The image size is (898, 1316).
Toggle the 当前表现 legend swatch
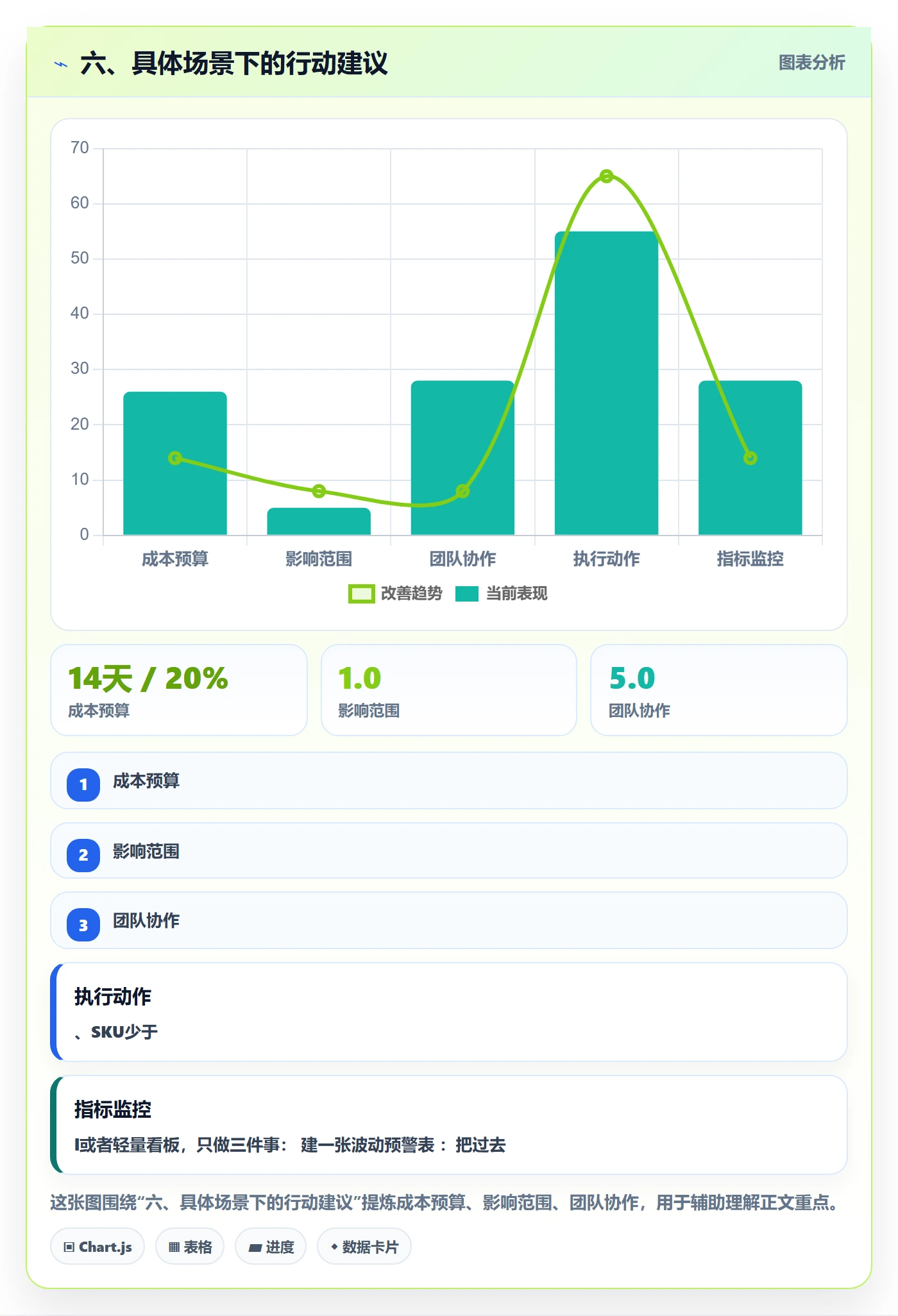(x=467, y=594)
